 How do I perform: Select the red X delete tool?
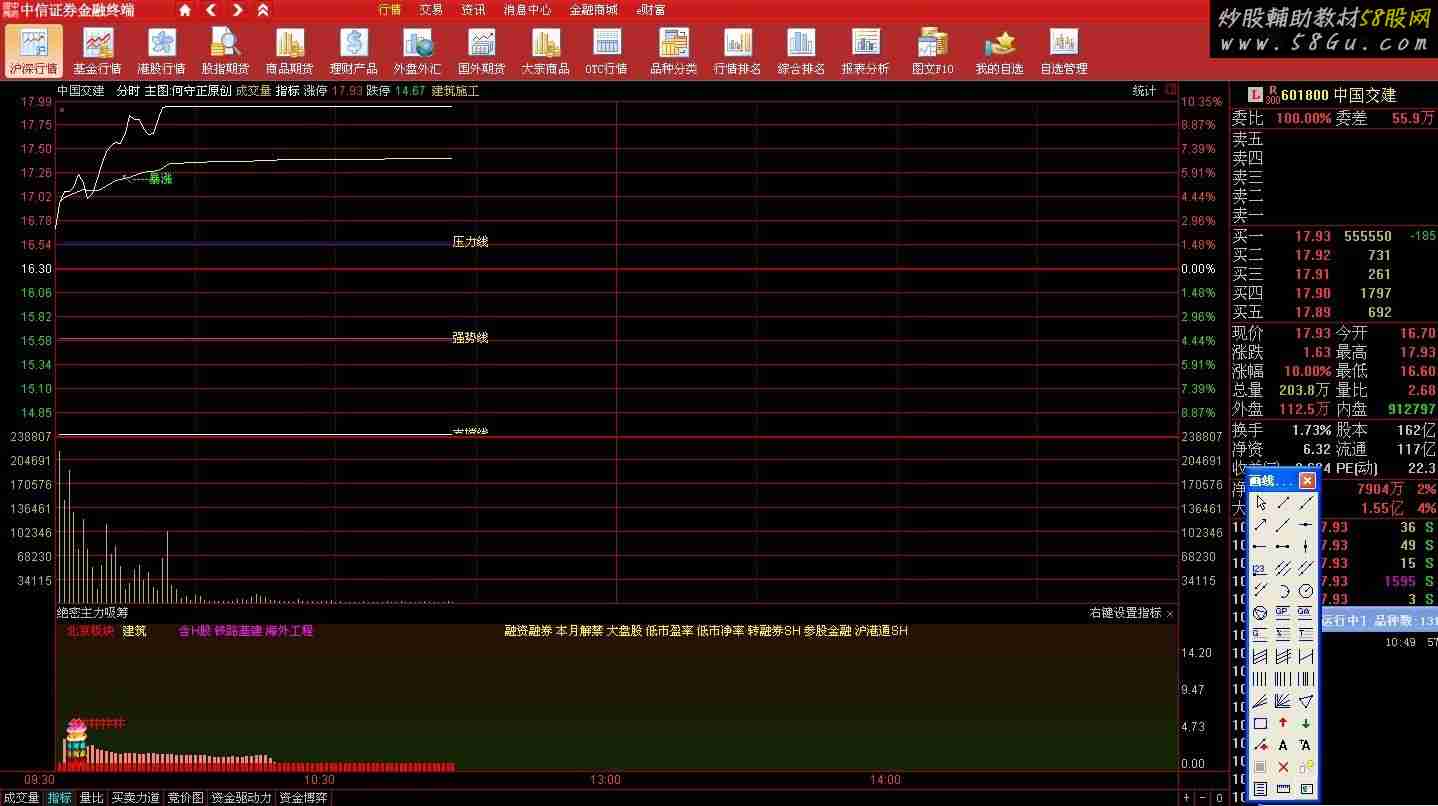[1283, 767]
